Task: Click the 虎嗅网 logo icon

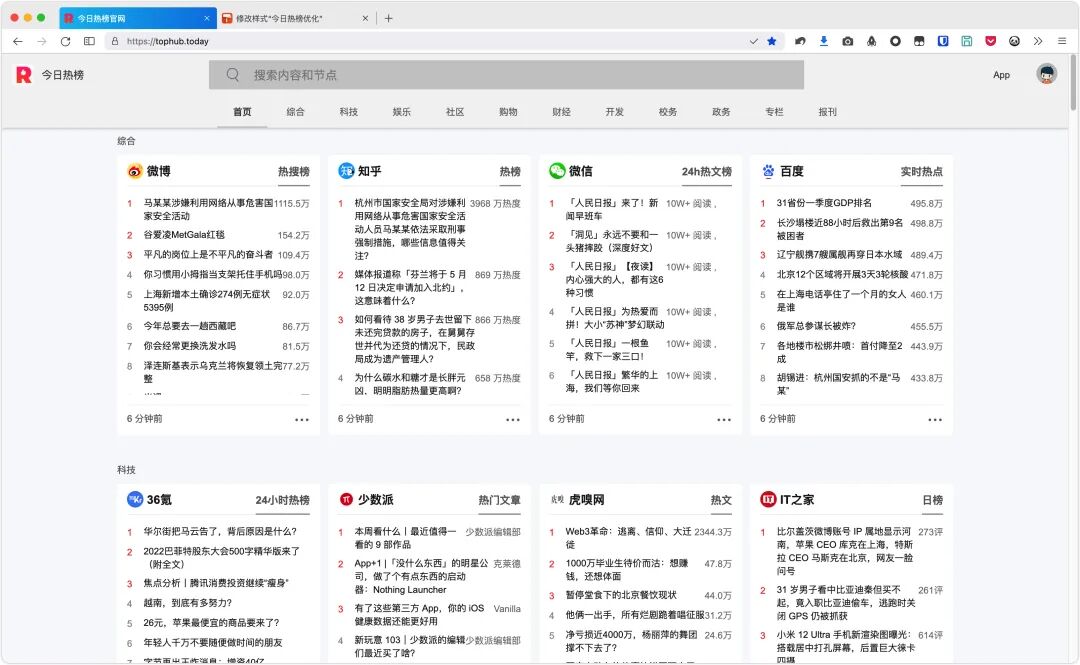Action: [557, 500]
